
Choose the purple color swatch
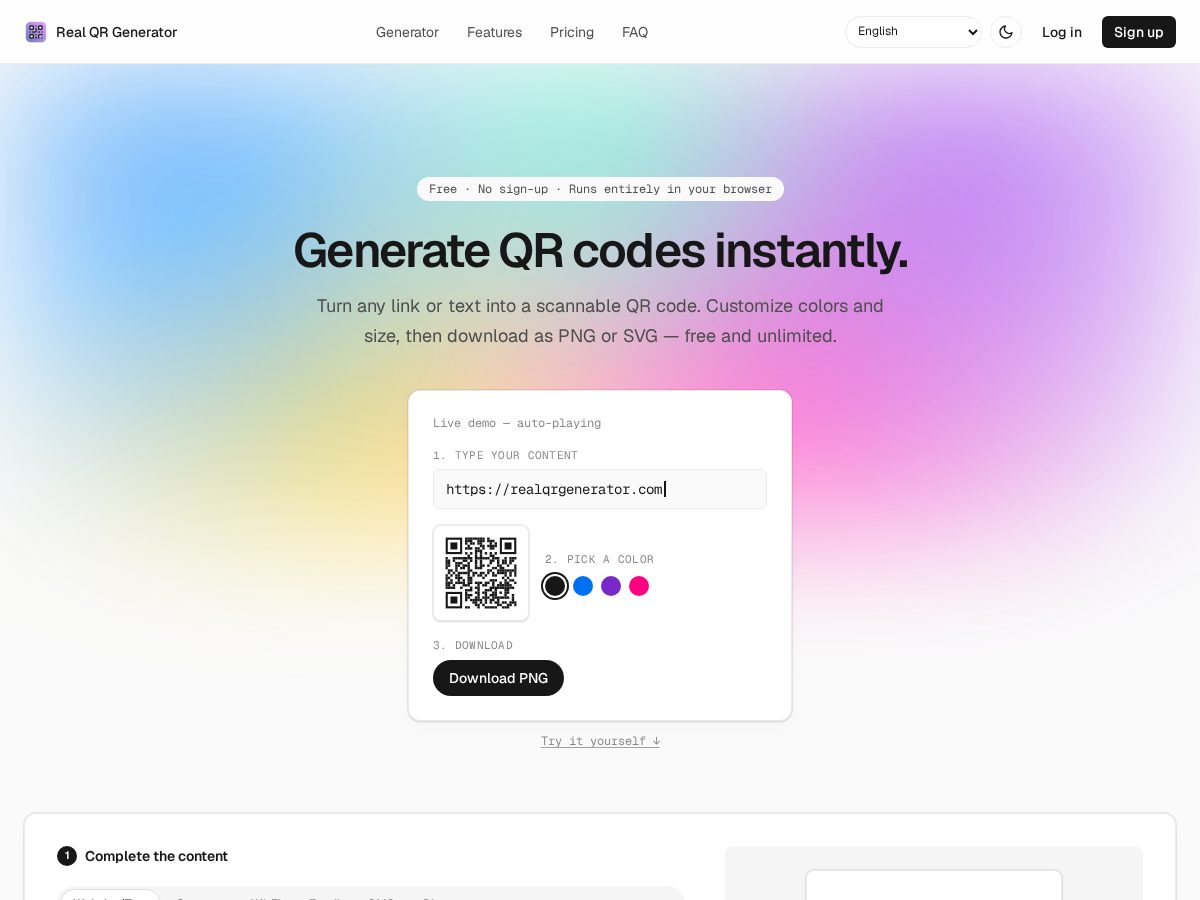tap(611, 586)
